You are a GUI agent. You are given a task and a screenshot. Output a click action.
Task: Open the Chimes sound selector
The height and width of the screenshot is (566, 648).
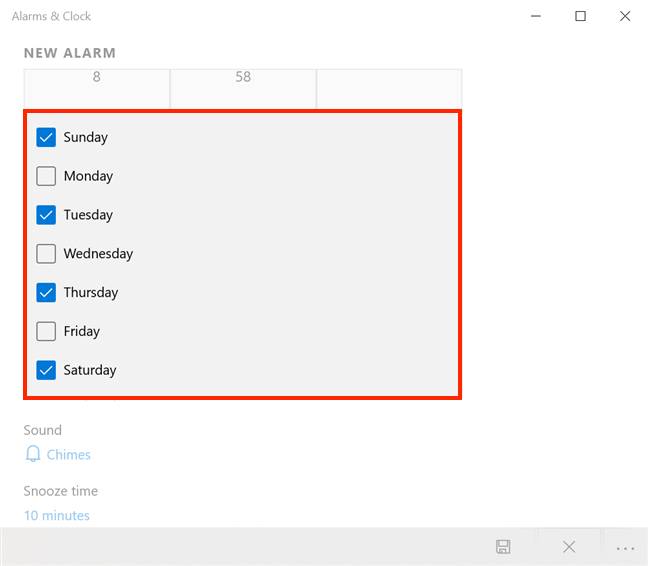pyautogui.click(x=68, y=455)
